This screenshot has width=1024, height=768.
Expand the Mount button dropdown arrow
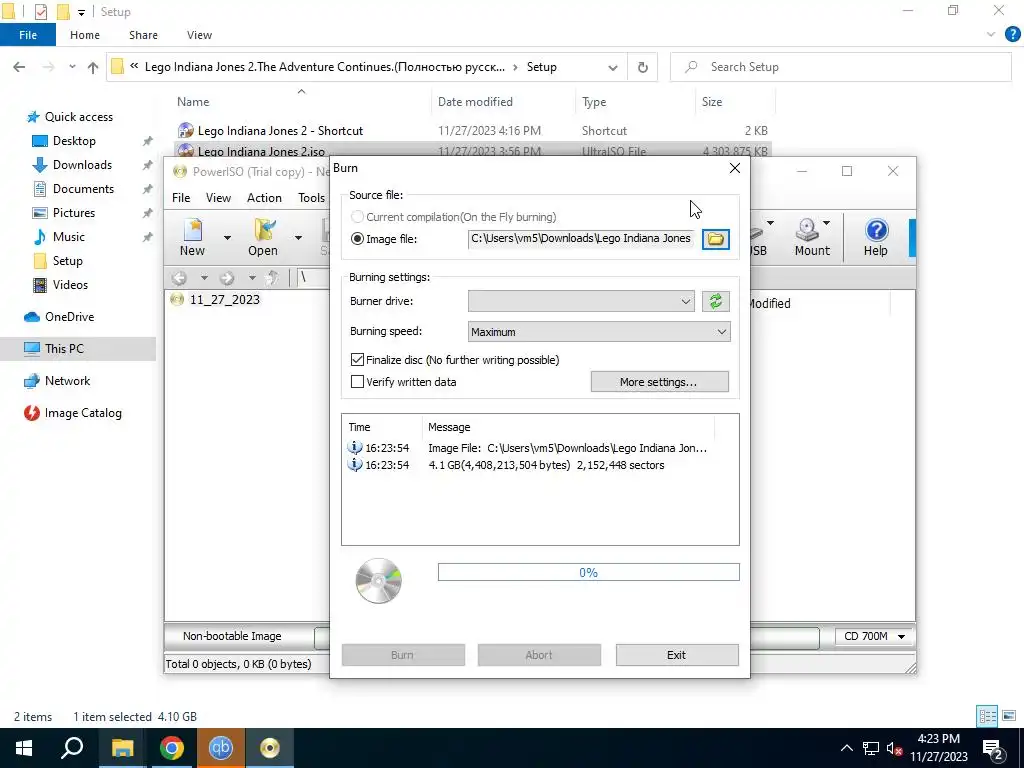click(826, 223)
